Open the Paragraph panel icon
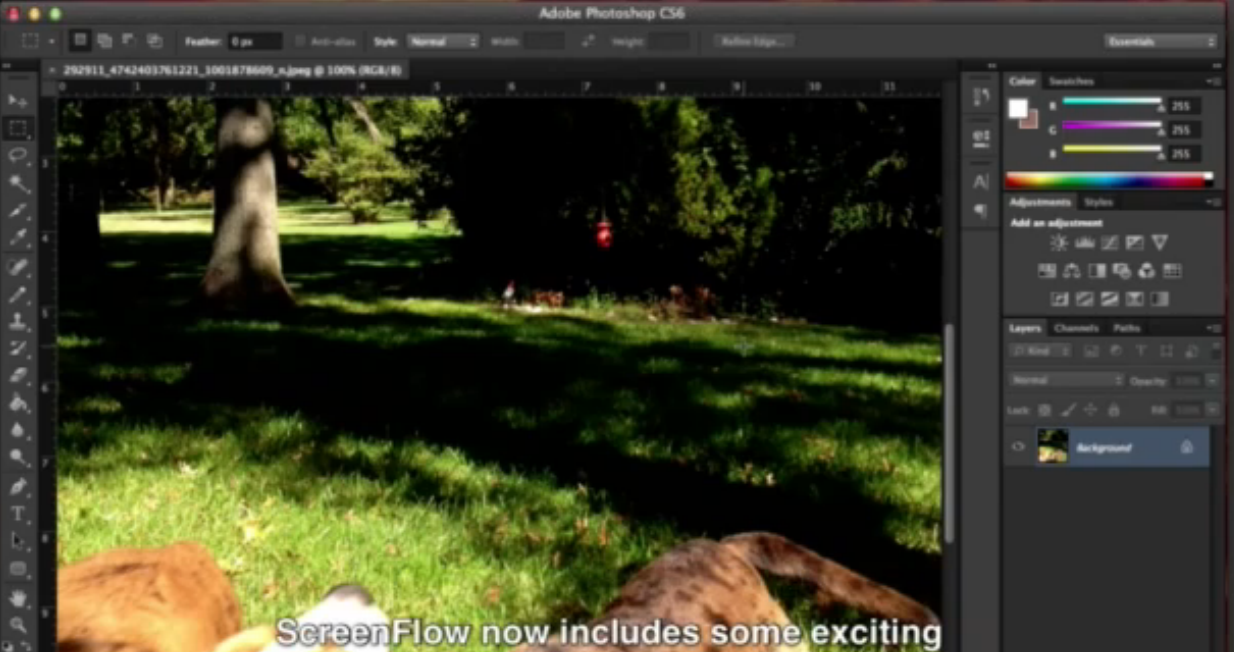 (981, 211)
